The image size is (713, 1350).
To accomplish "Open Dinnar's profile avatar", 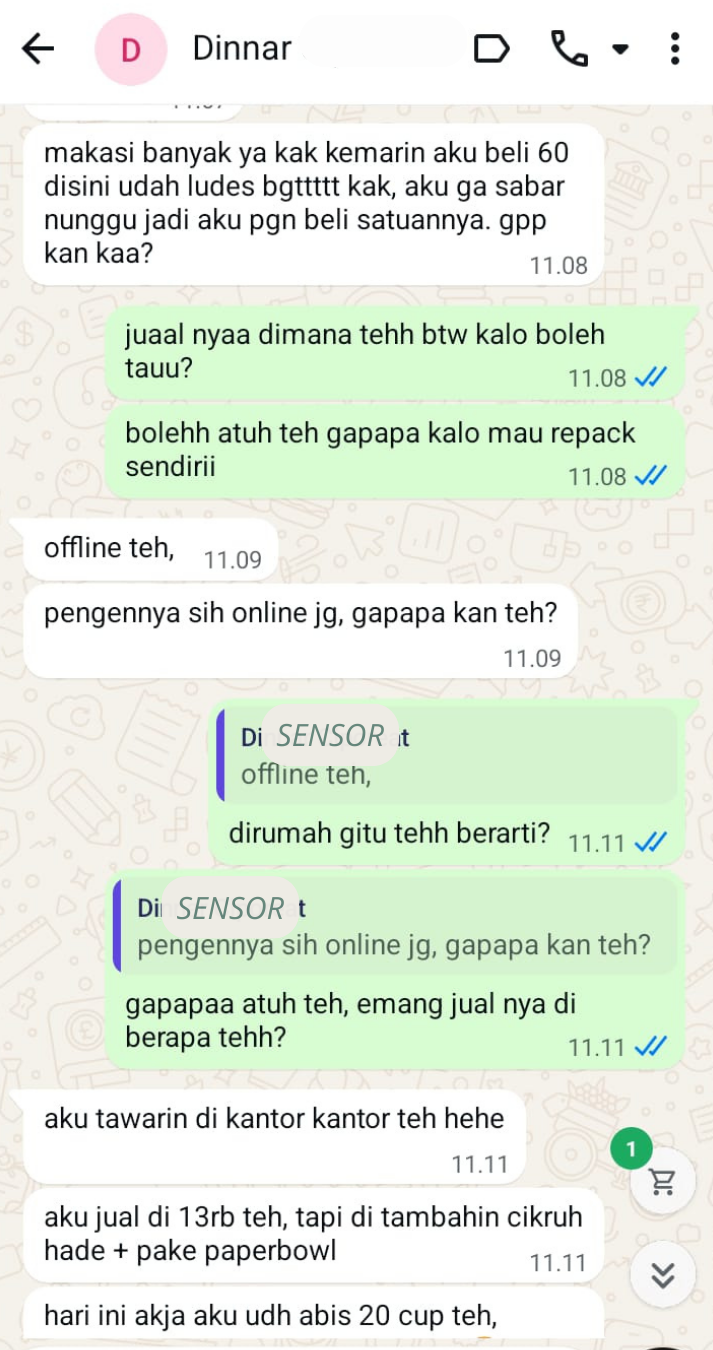I will pos(130,49).
